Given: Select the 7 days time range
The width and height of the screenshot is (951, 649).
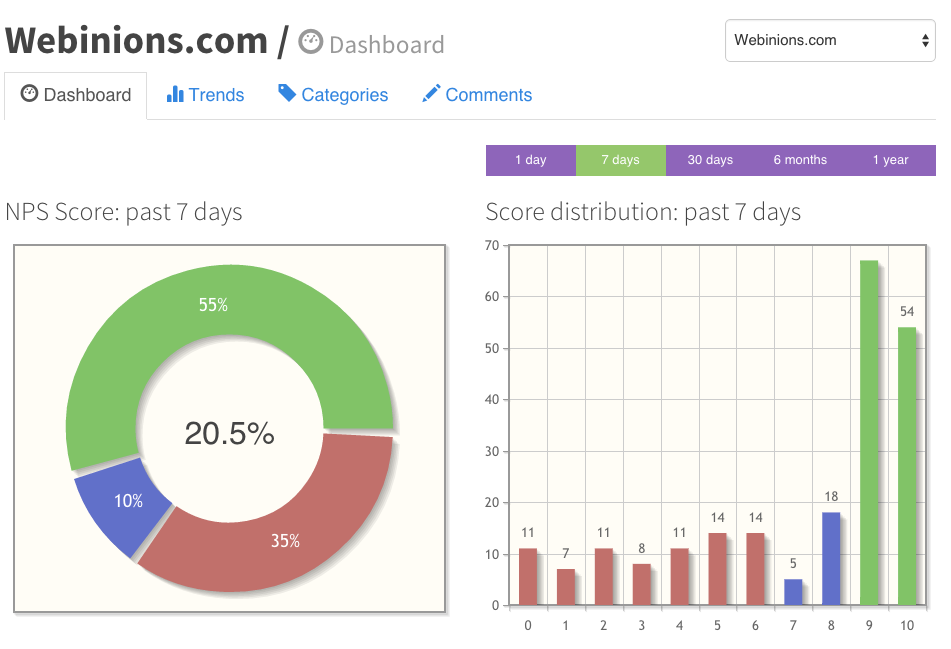Looking at the screenshot, I should 620,160.
